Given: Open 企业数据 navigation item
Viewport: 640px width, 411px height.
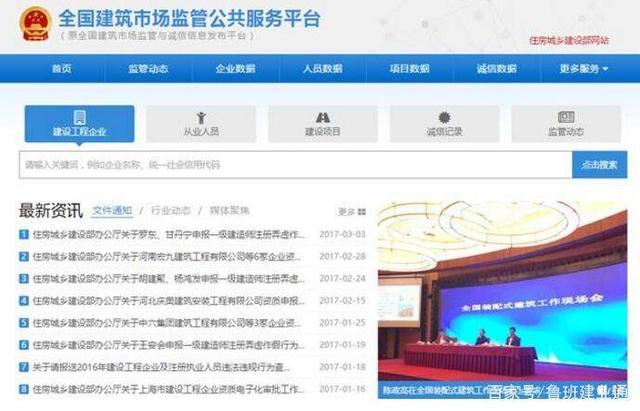Looking at the screenshot, I should tap(236, 69).
